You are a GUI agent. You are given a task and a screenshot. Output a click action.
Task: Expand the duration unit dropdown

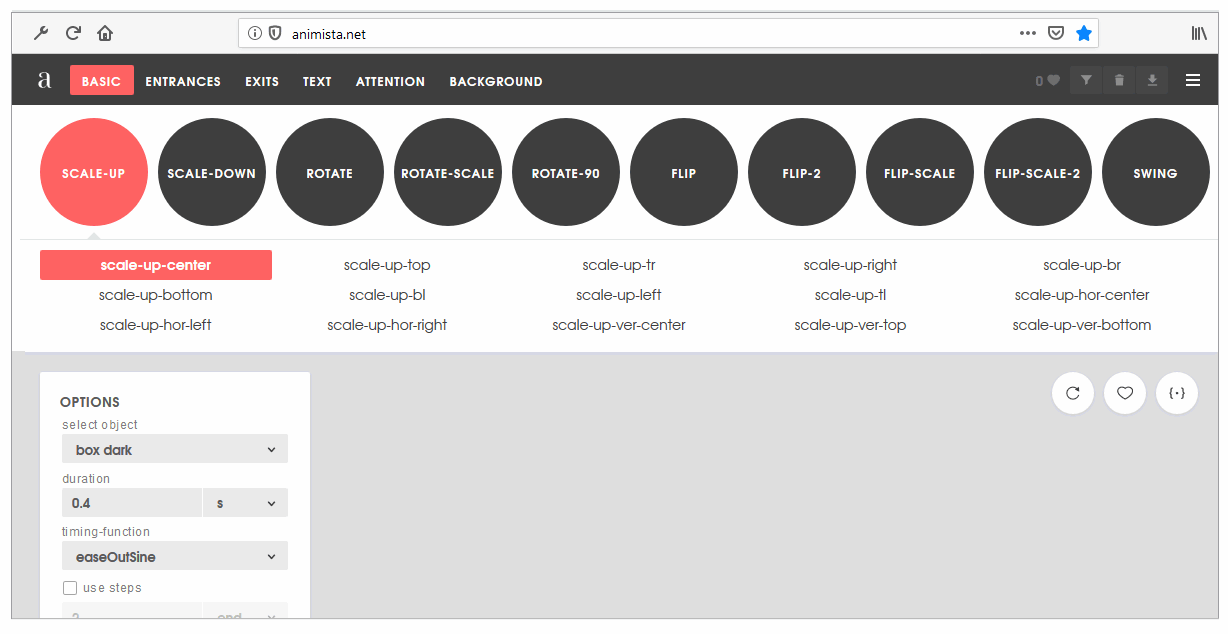point(245,503)
